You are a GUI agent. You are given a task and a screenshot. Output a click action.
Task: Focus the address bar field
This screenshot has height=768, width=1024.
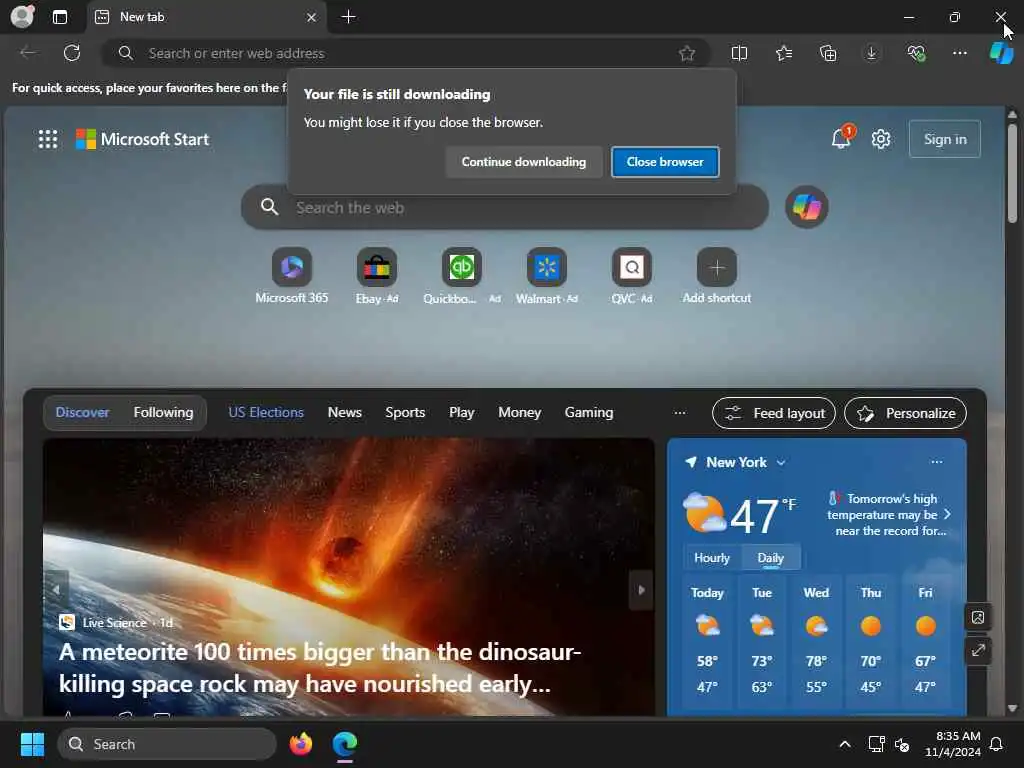click(406, 54)
